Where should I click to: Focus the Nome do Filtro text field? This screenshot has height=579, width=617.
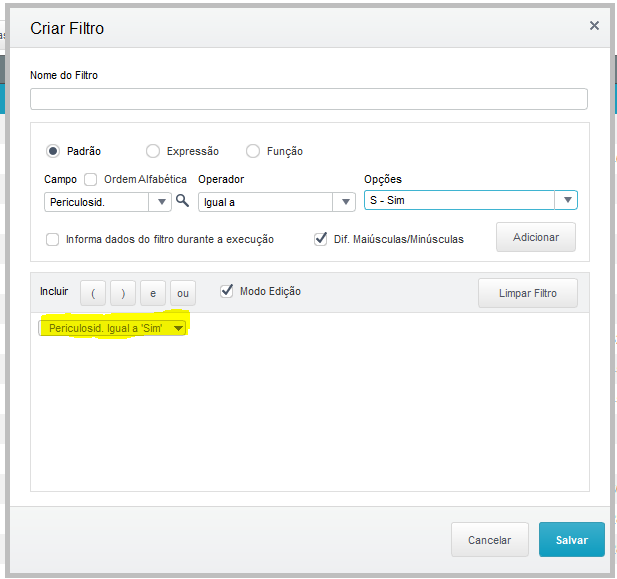[x=309, y=99]
